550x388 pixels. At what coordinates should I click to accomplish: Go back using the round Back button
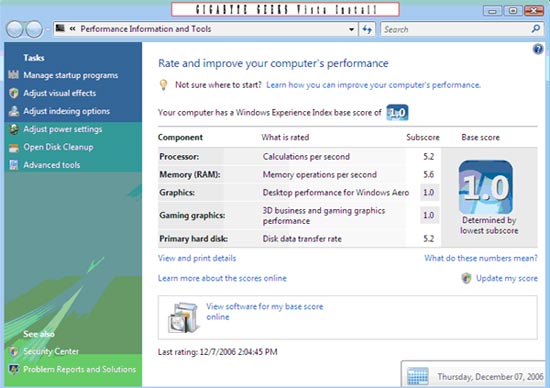point(14,29)
